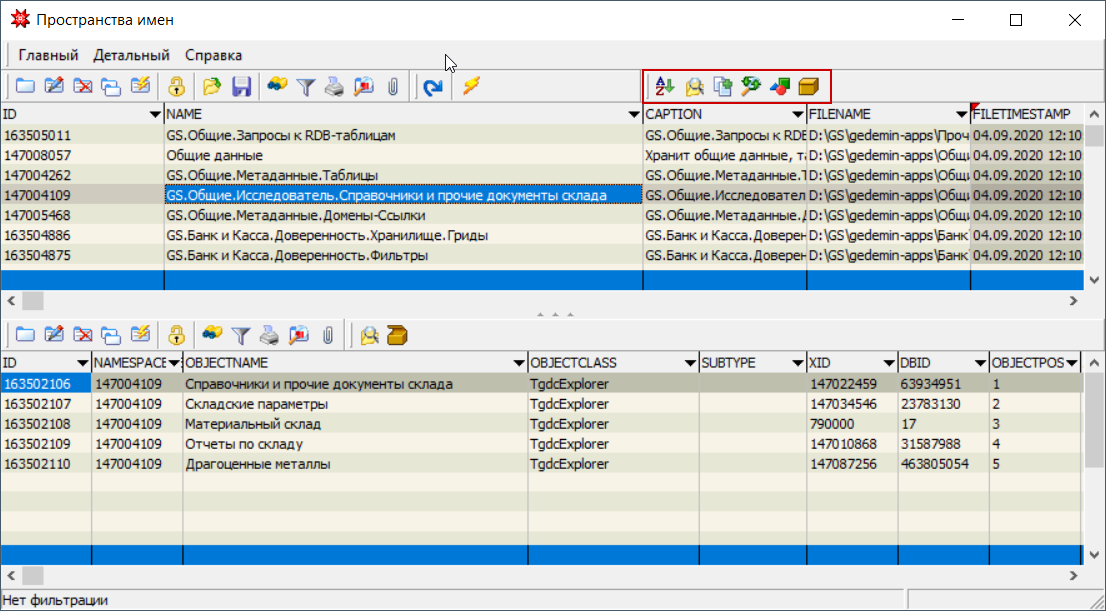Select the 'Общие данные' row in upper grid
The width and height of the screenshot is (1106, 611).
coord(214,155)
